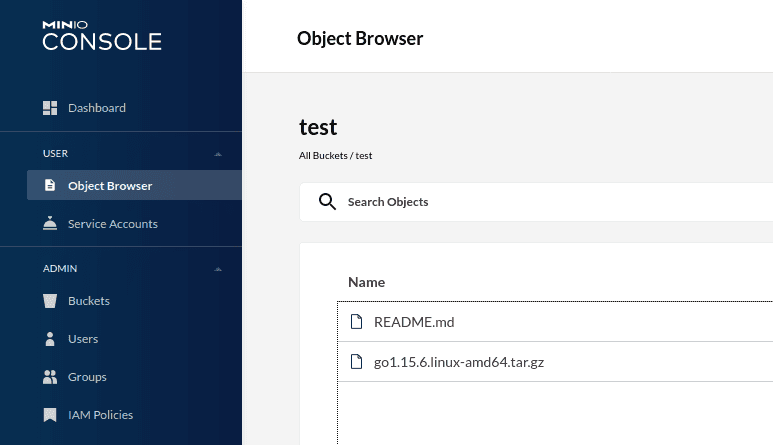Collapse the USER section arrow
The height and width of the screenshot is (445, 773).
point(218,154)
